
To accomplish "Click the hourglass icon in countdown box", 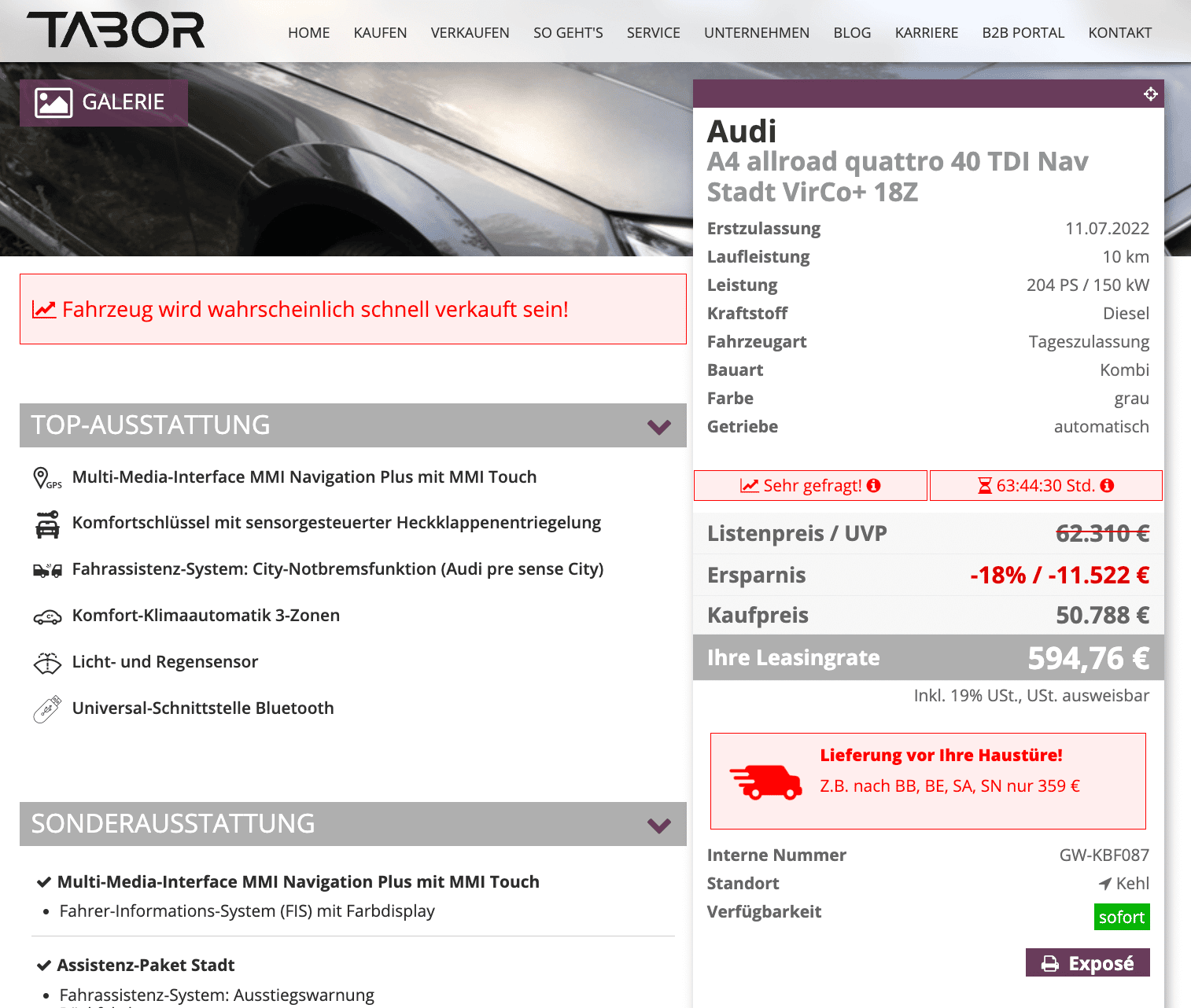I will [x=984, y=486].
